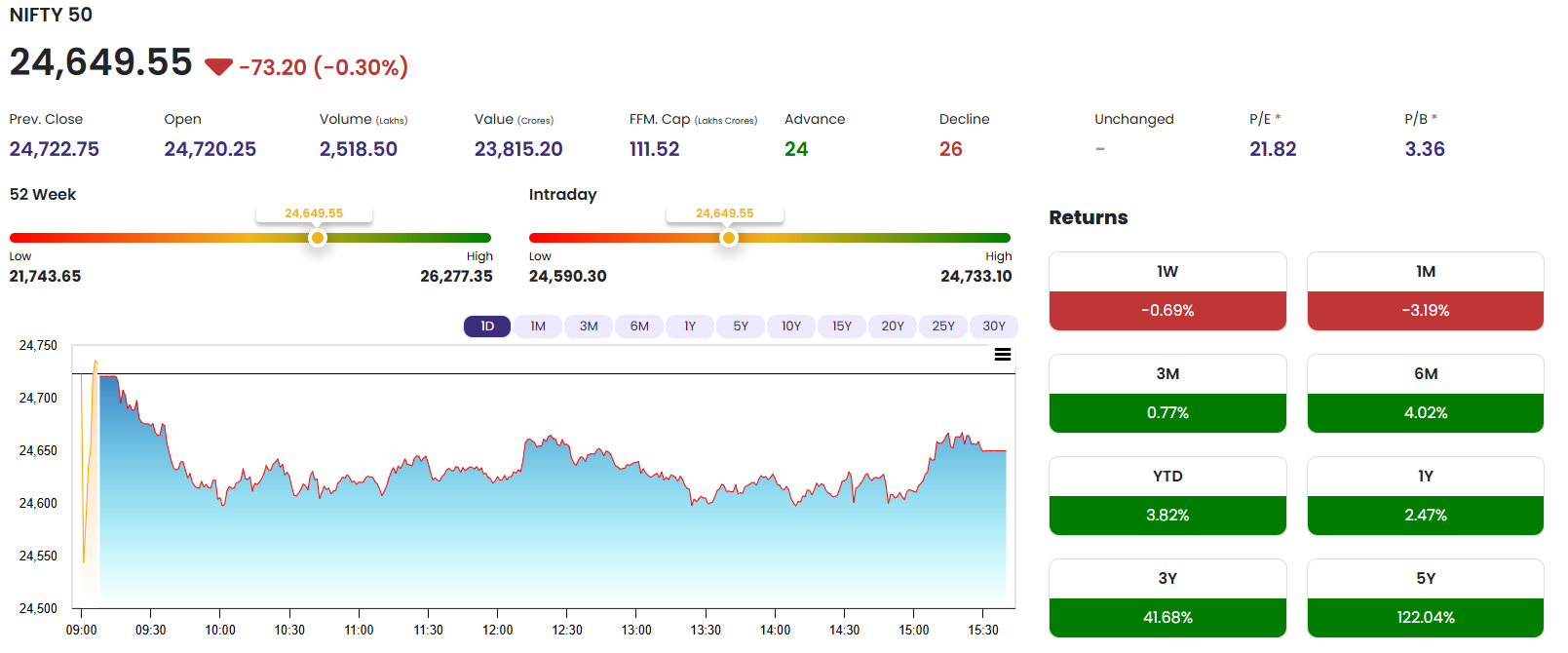1568x653 pixels.
Task: Pick the 20Y chart range
Action: [893, 326]
